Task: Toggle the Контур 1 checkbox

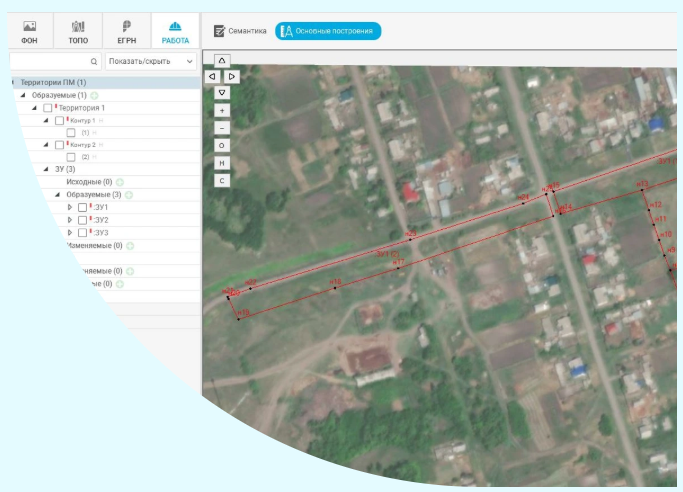Action: (59, 120)
